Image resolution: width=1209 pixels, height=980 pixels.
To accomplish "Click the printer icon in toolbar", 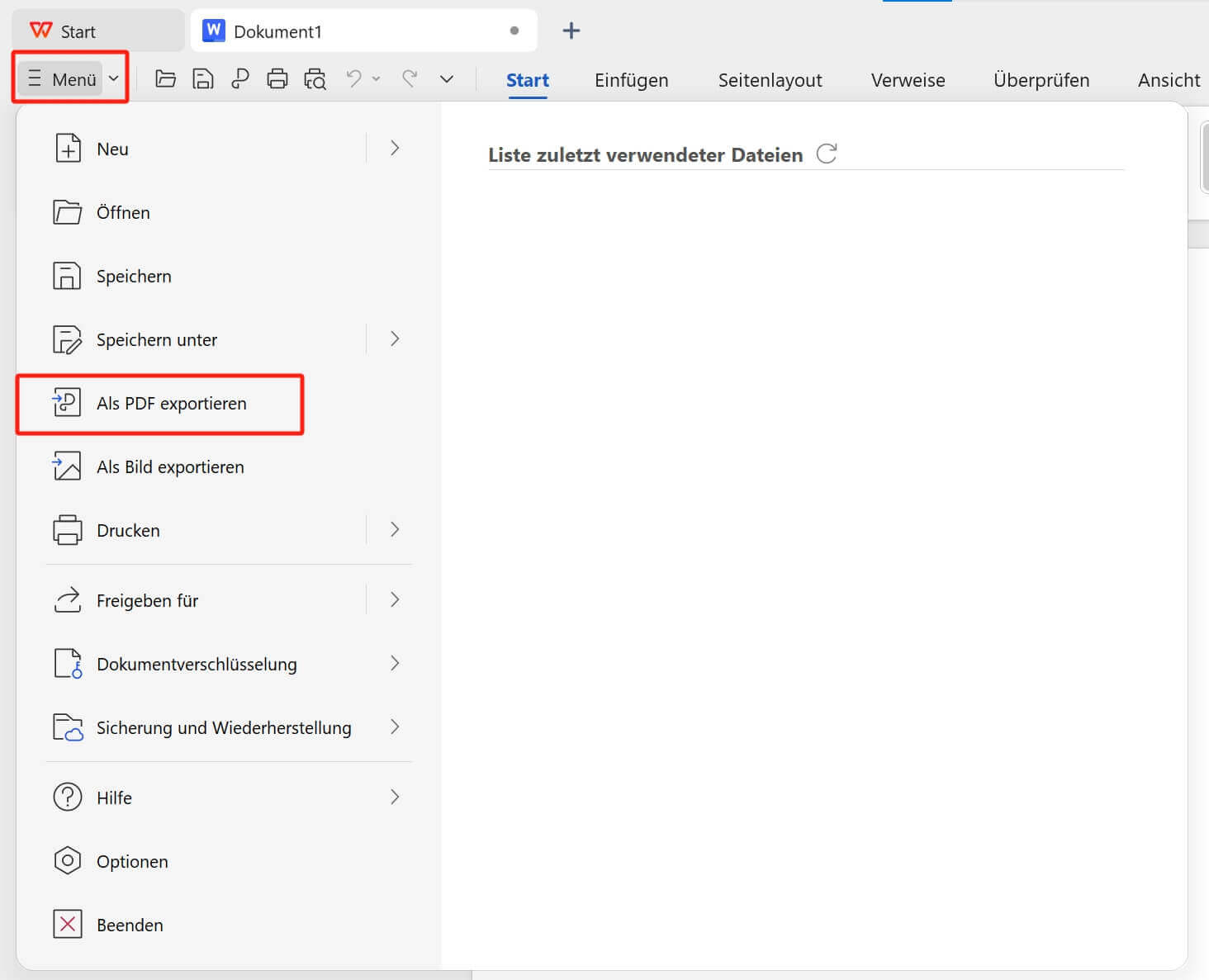I will [277, 79].
